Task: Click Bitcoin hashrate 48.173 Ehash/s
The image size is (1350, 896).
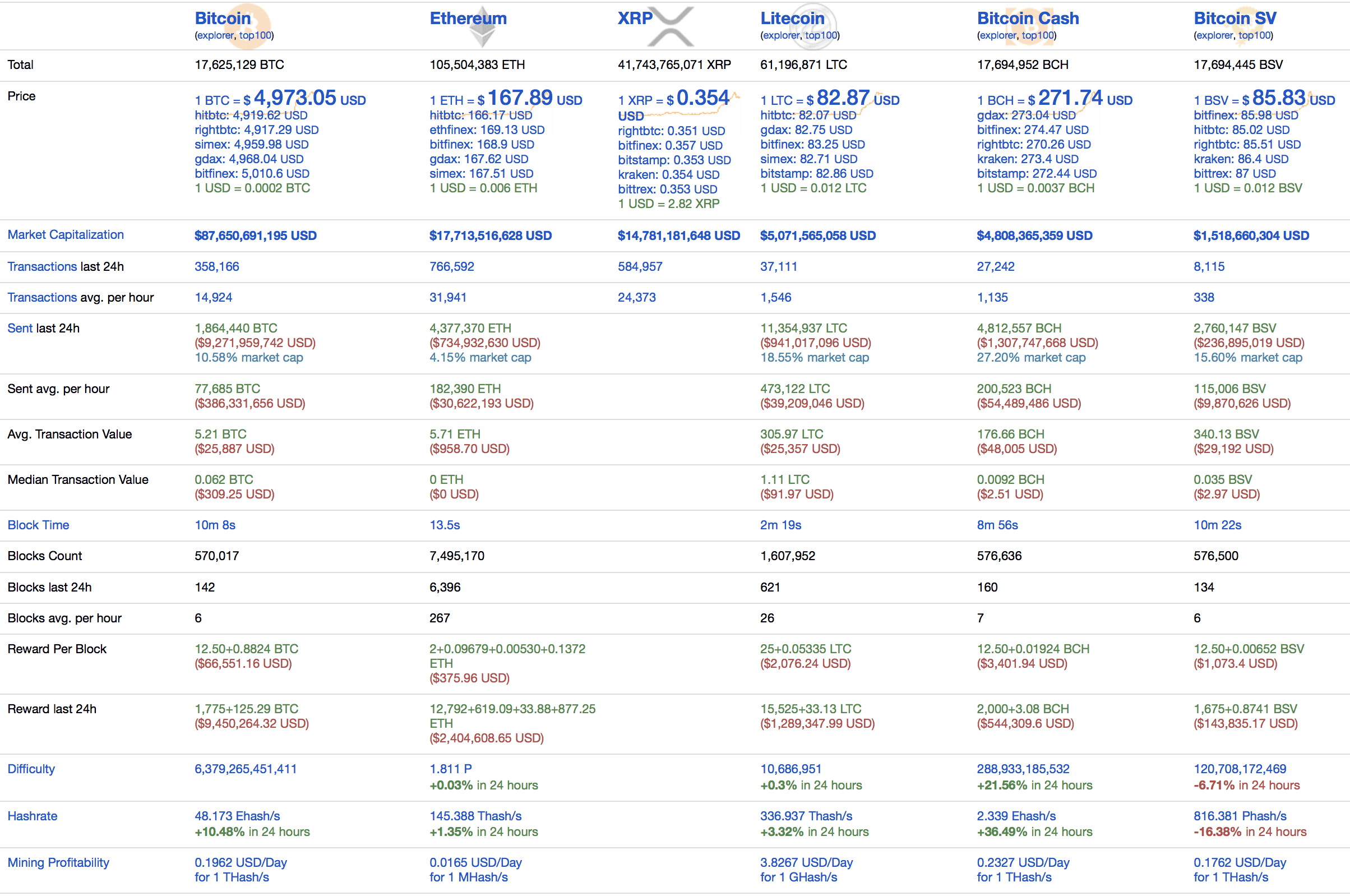Action: [x=237, y=816]
